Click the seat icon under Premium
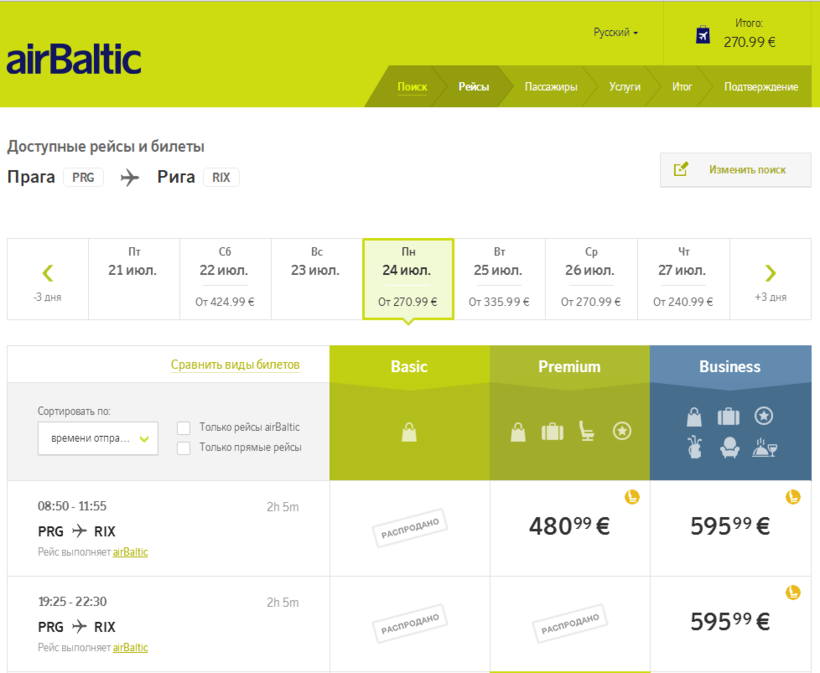Screen dimensions: 820x673 (587, 431)
